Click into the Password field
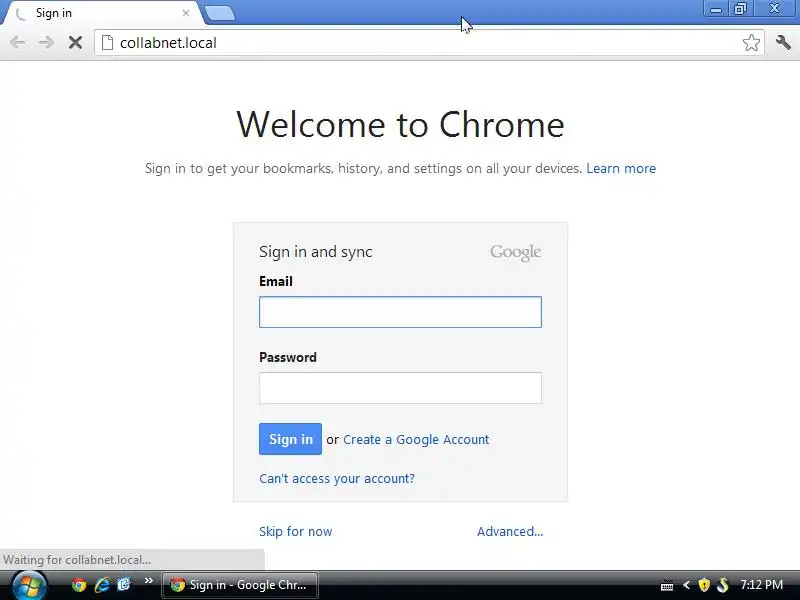 400,388
